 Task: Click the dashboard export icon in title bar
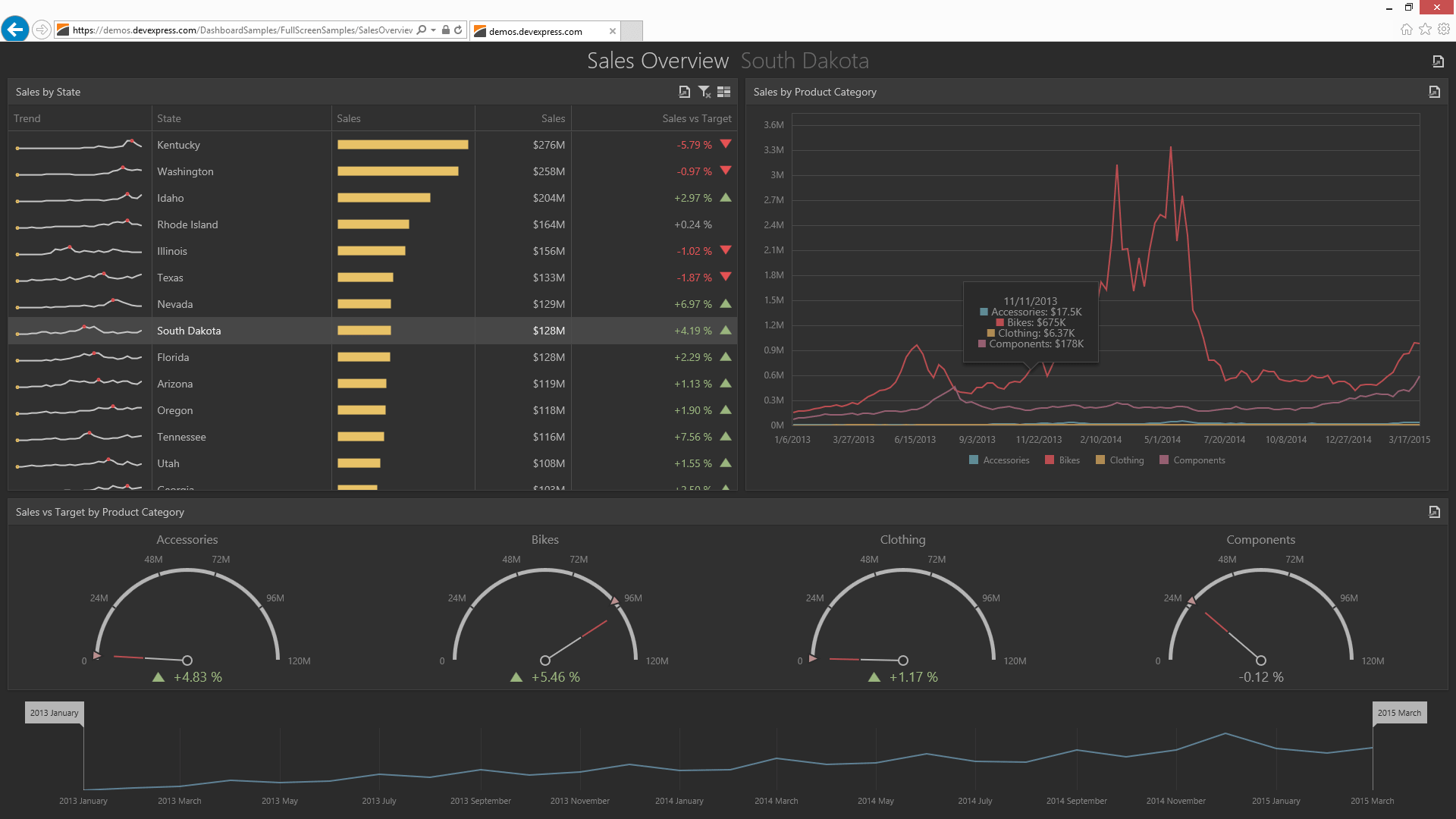point(1438,61)
